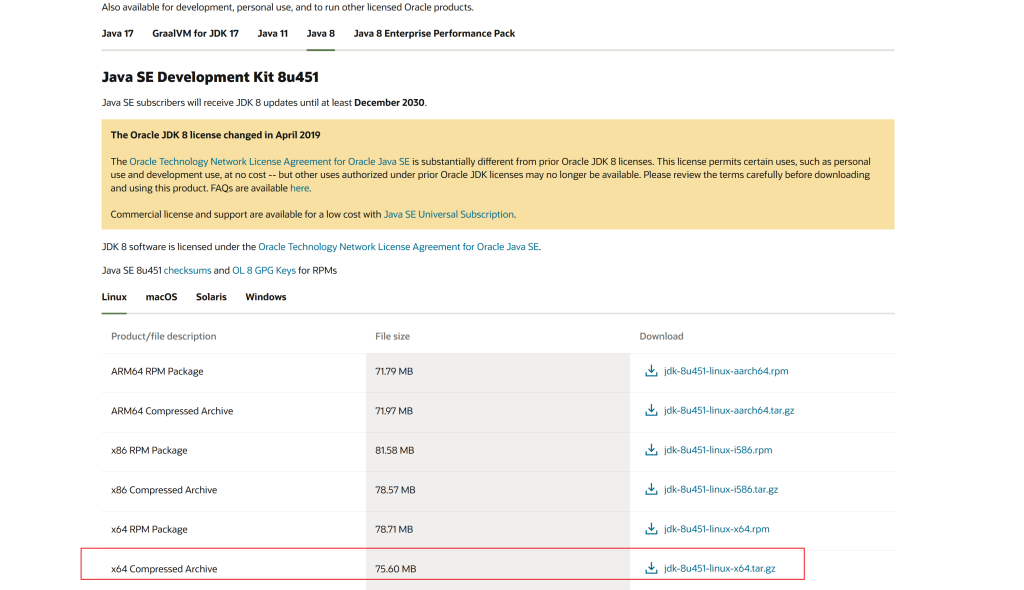This screenshot has width=1024, height=590.
Task: Download jdk-8u451-linux-x64.rpm file link
Action: click(x=716, y=529)
